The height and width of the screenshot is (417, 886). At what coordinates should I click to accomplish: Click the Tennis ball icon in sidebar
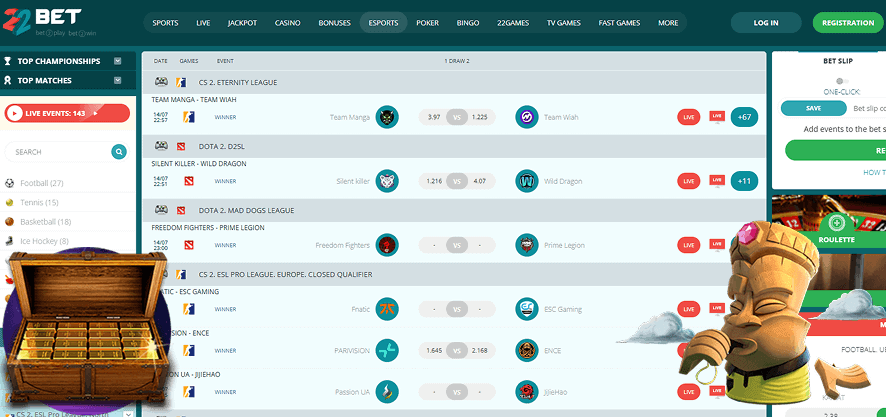(x=10, y=202)
